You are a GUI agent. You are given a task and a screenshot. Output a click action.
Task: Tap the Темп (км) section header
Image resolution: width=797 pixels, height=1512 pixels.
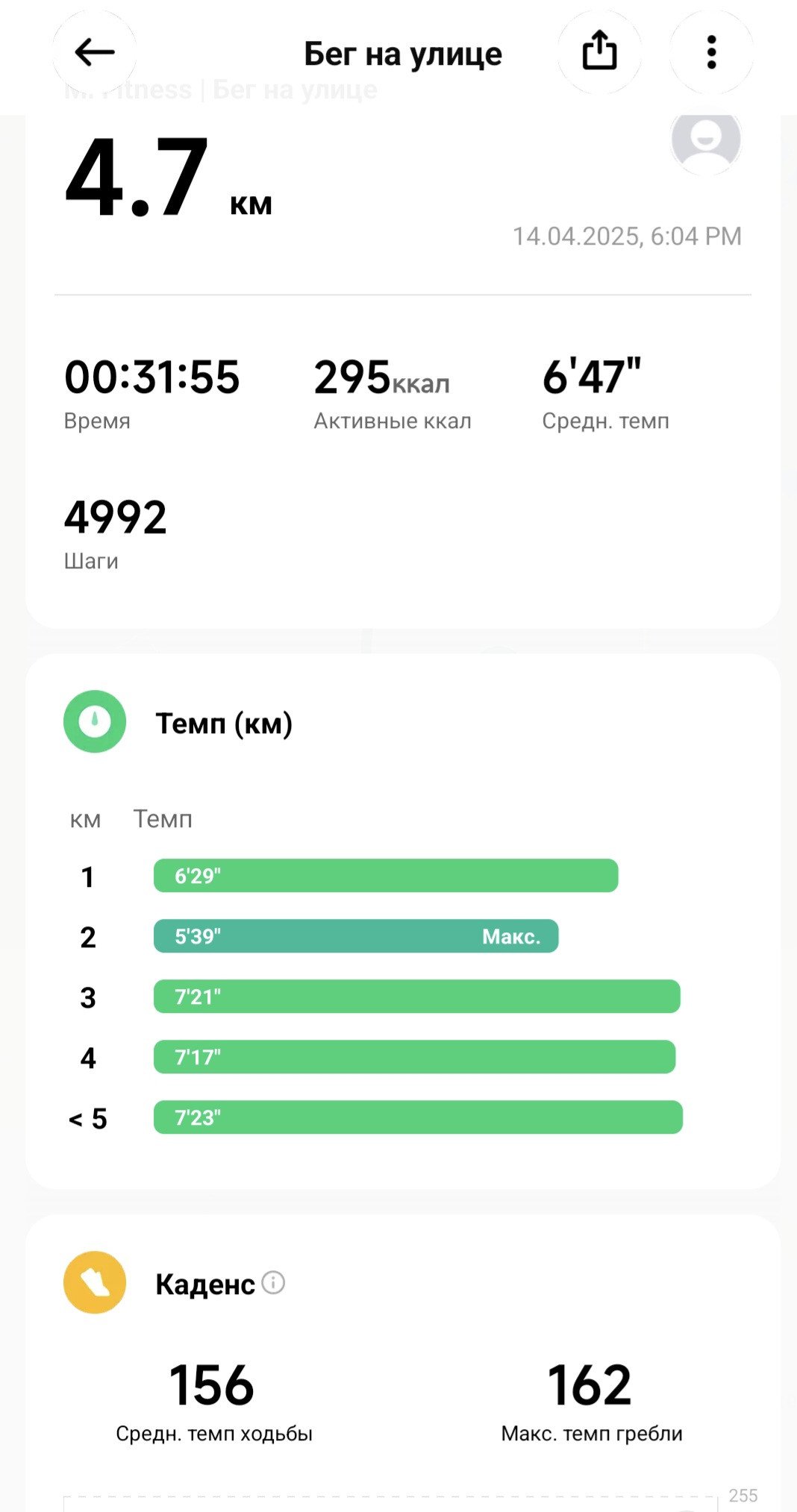click(x=224, y=723)
